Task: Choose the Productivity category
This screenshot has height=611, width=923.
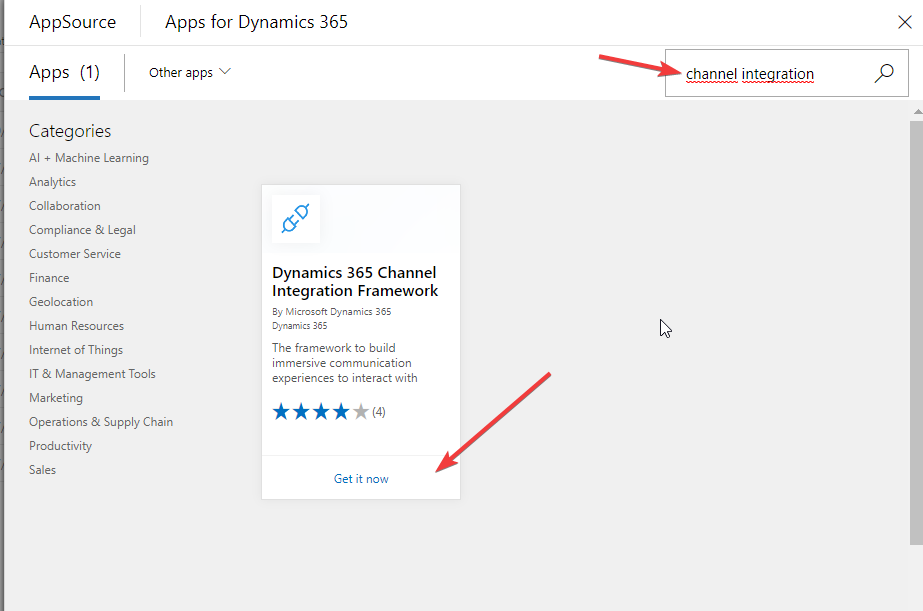Action: 61,446
